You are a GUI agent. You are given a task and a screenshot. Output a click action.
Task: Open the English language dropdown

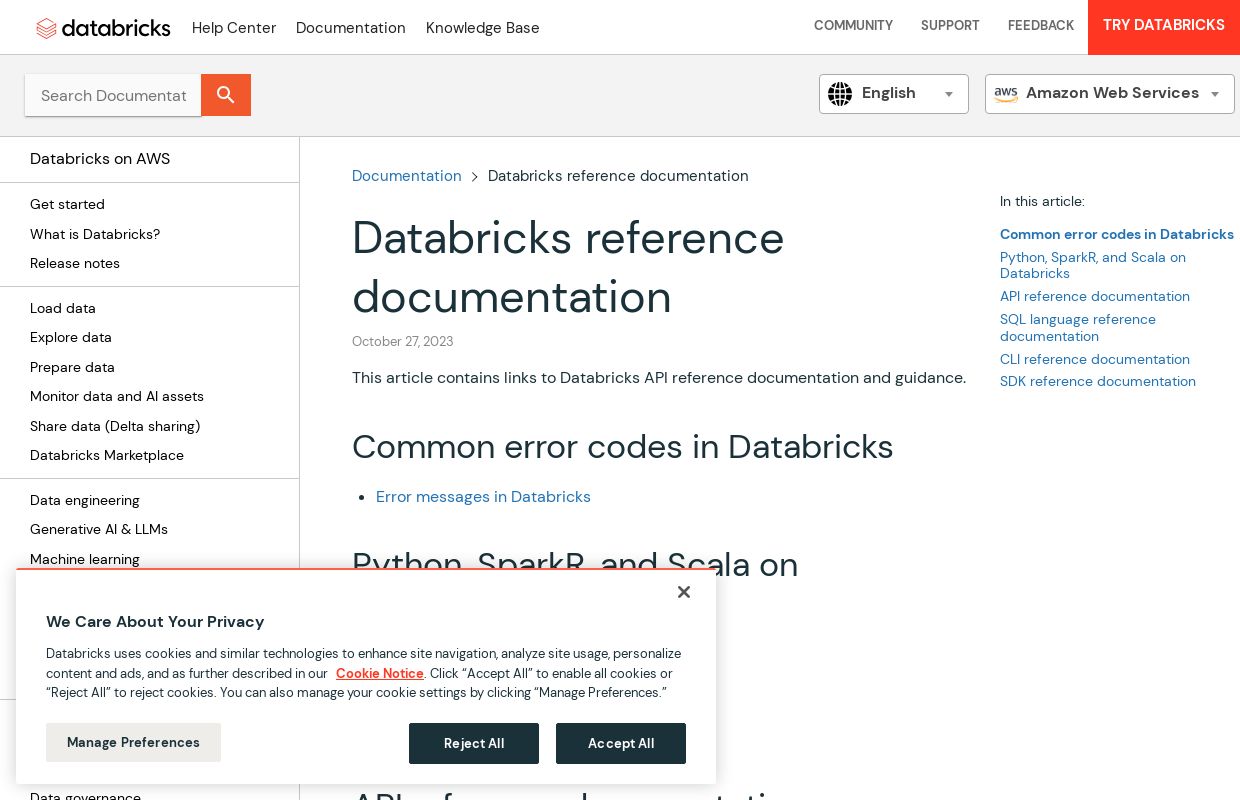click(x=894, y=94)
